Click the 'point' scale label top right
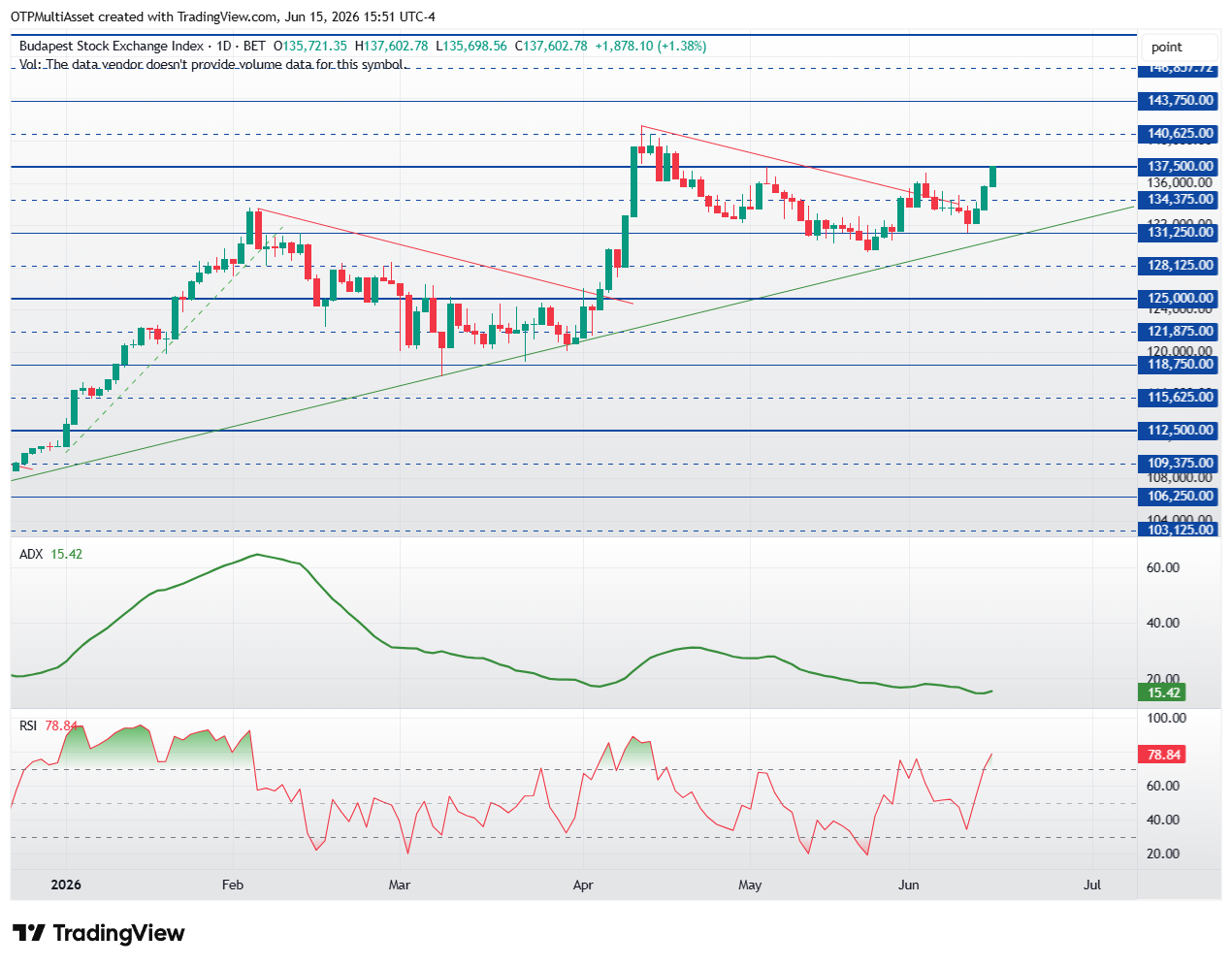1232x966 pixels. (x=1167, y=47)
